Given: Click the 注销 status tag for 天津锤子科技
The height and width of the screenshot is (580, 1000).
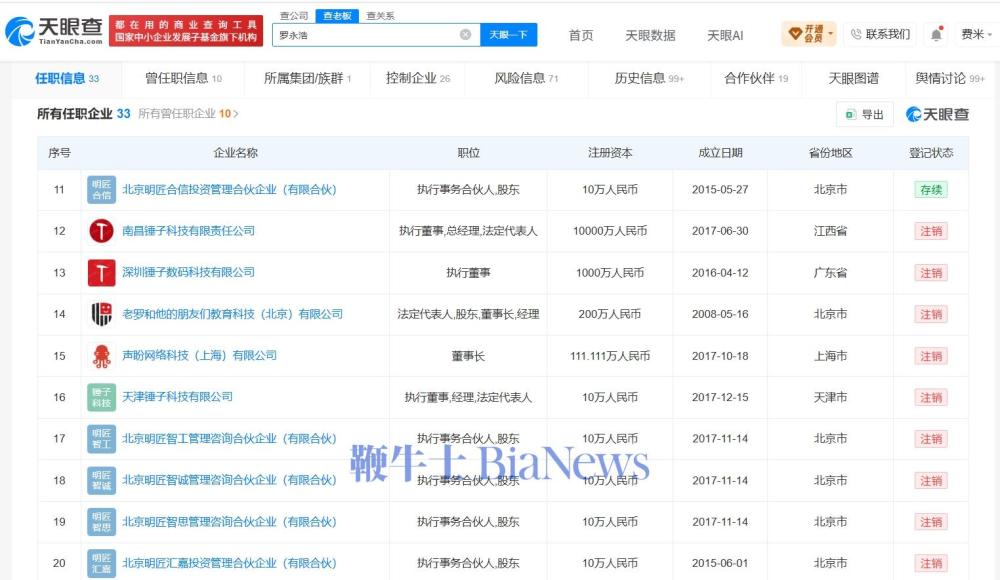Looking at the screenshot, I should click(930, 398).
